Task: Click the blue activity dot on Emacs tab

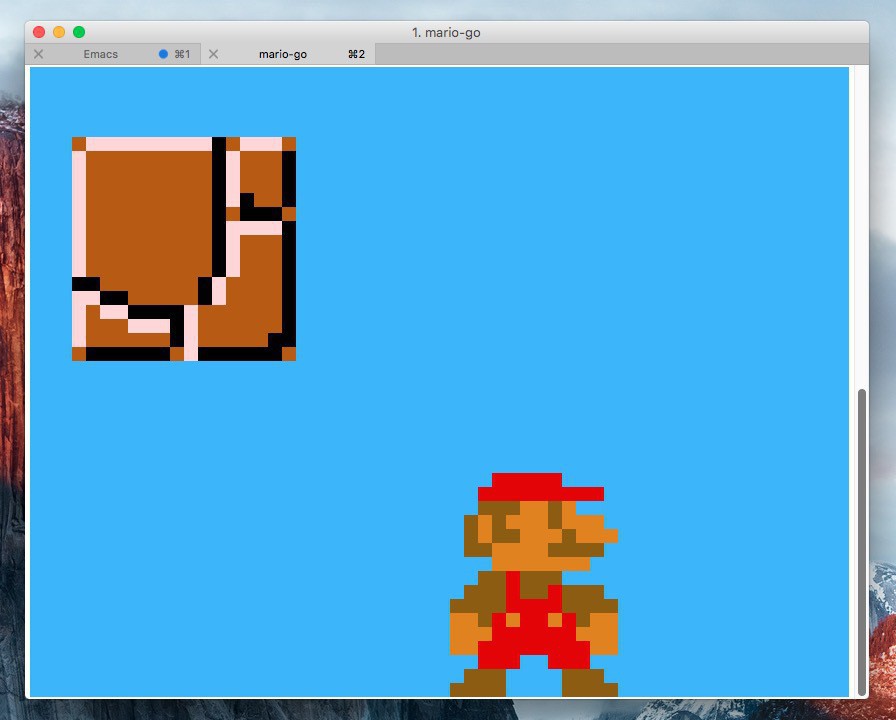Action: (163, 54)
